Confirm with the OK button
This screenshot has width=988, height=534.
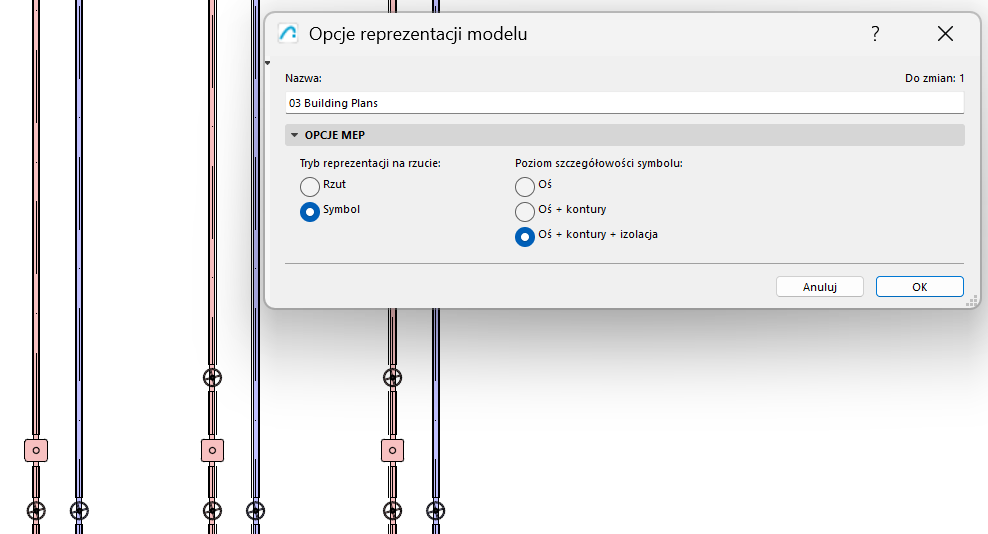919,287
